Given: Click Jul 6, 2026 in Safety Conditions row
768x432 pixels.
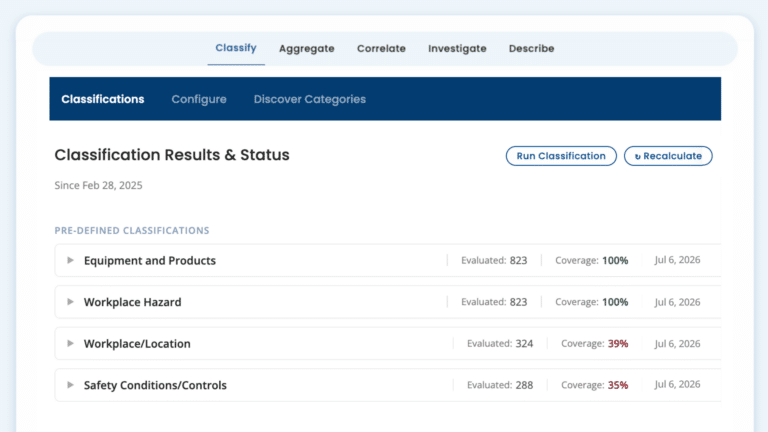Looking at the screenshot, I should (677, 384).
